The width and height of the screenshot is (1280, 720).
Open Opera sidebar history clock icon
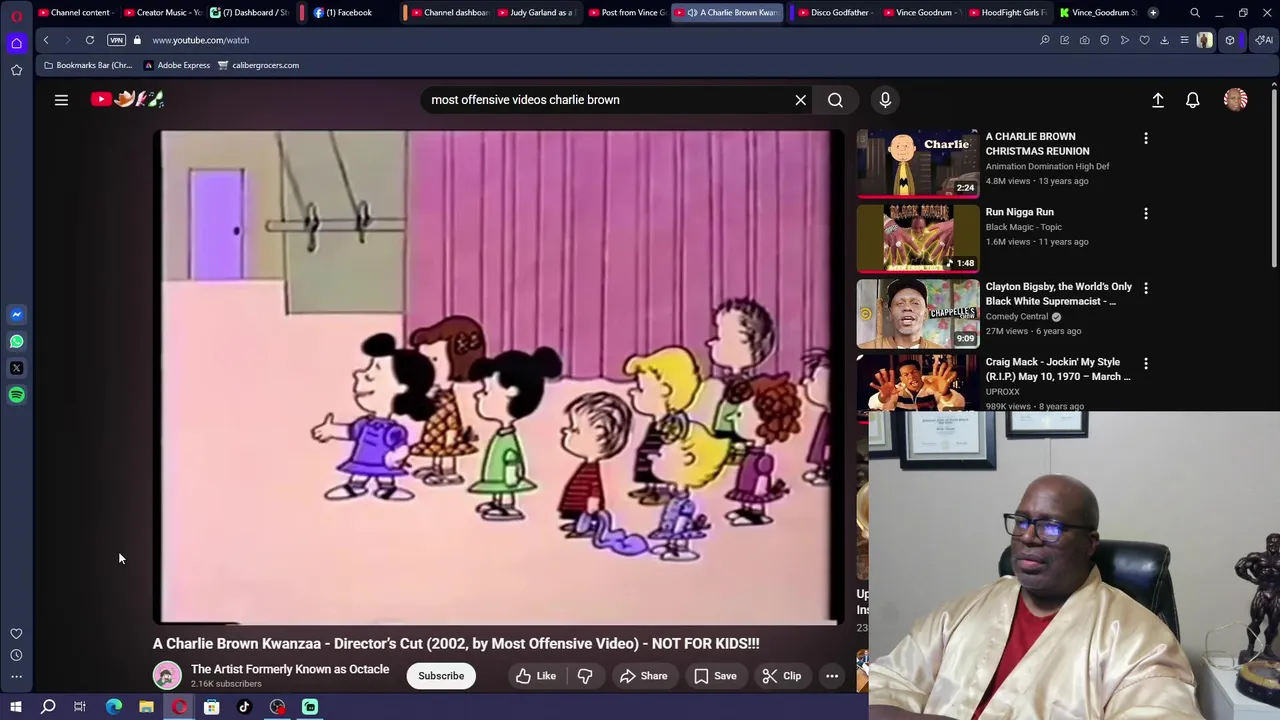click(x=16, y=655)
